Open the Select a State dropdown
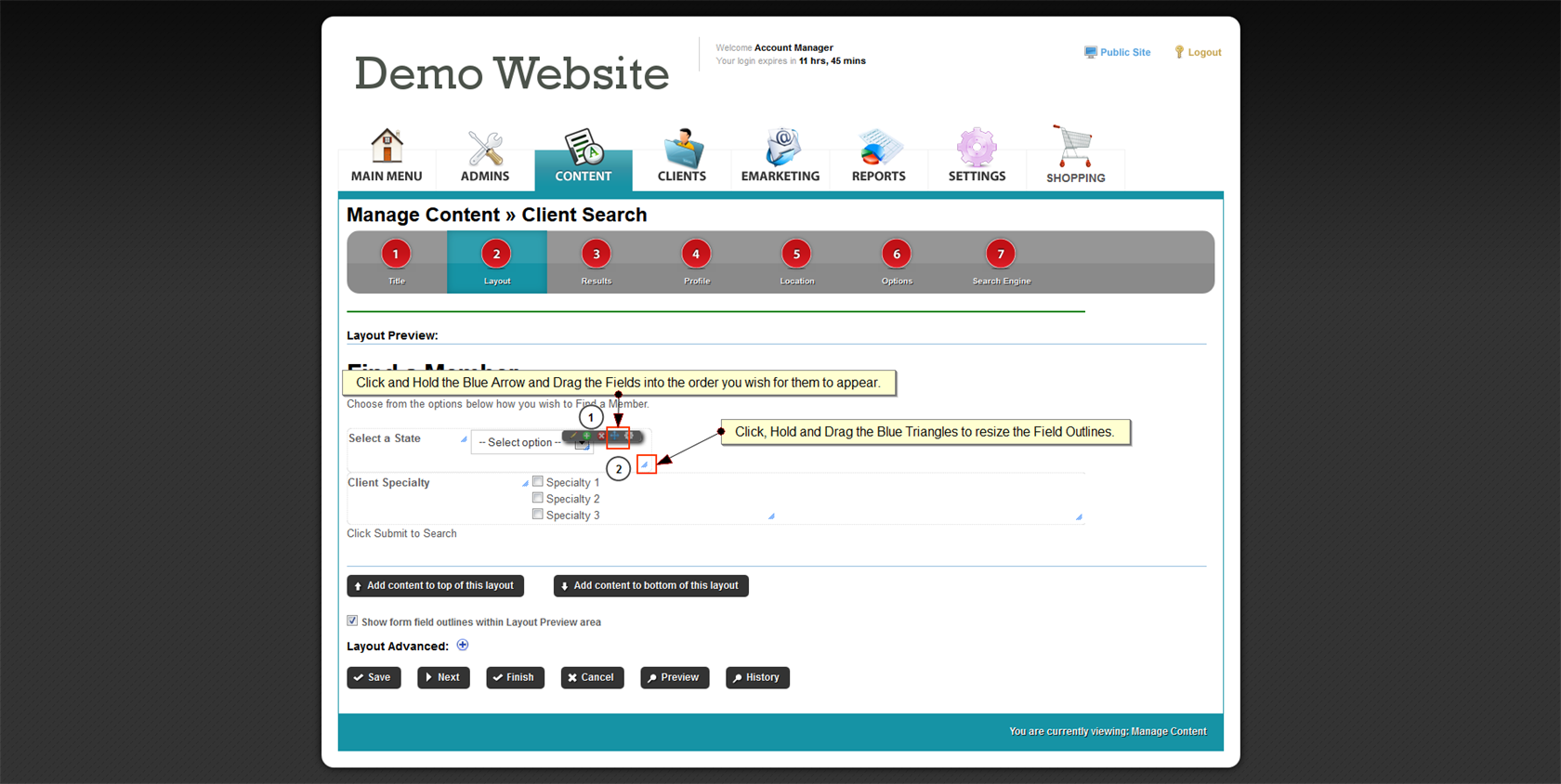1561x784 pixels. tap(530, 443)
